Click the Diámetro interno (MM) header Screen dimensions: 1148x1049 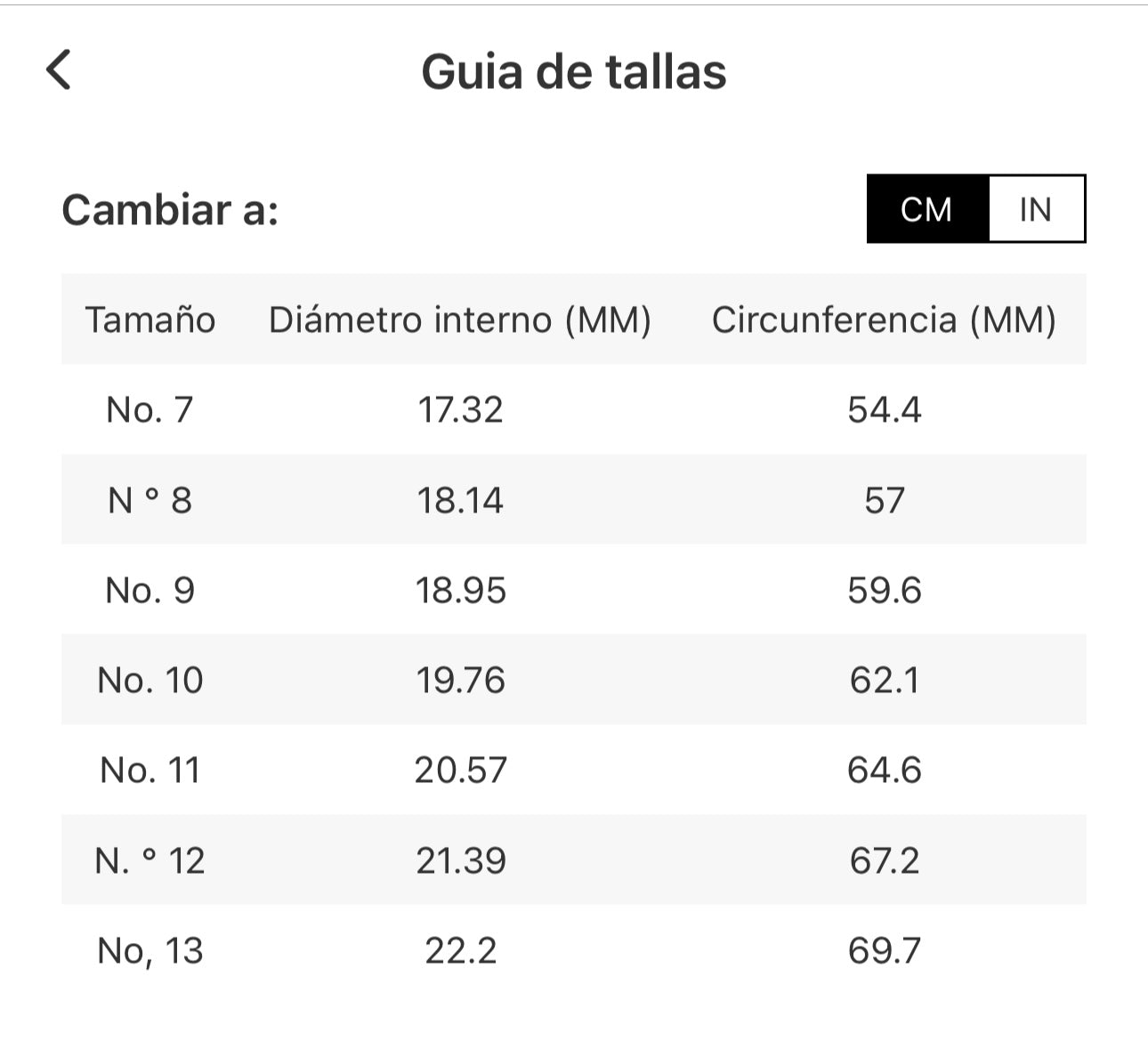(x=460, y=319)
